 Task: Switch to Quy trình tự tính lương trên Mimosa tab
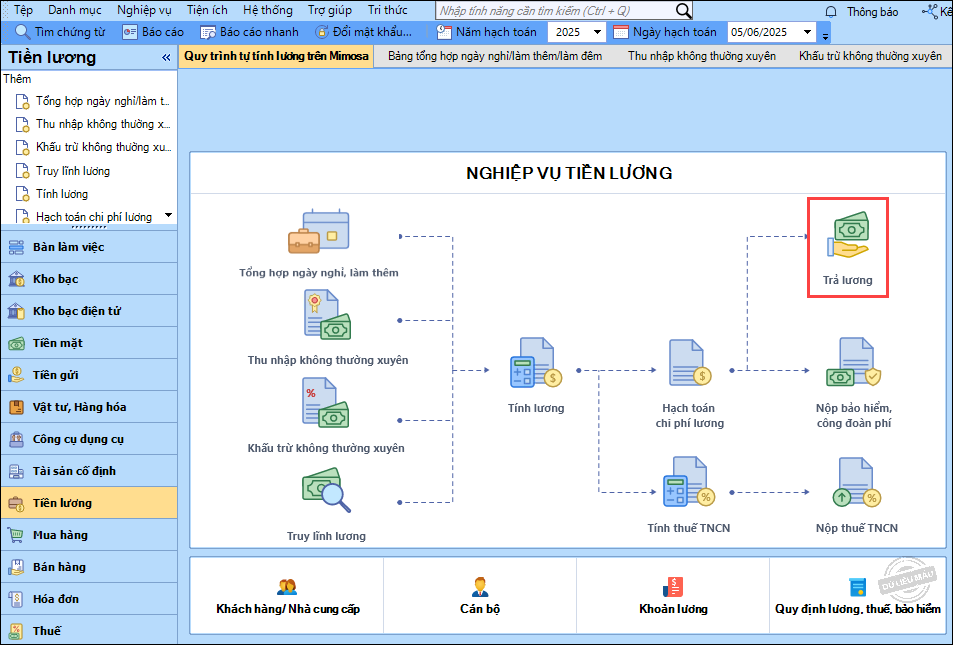pos(277,57)
